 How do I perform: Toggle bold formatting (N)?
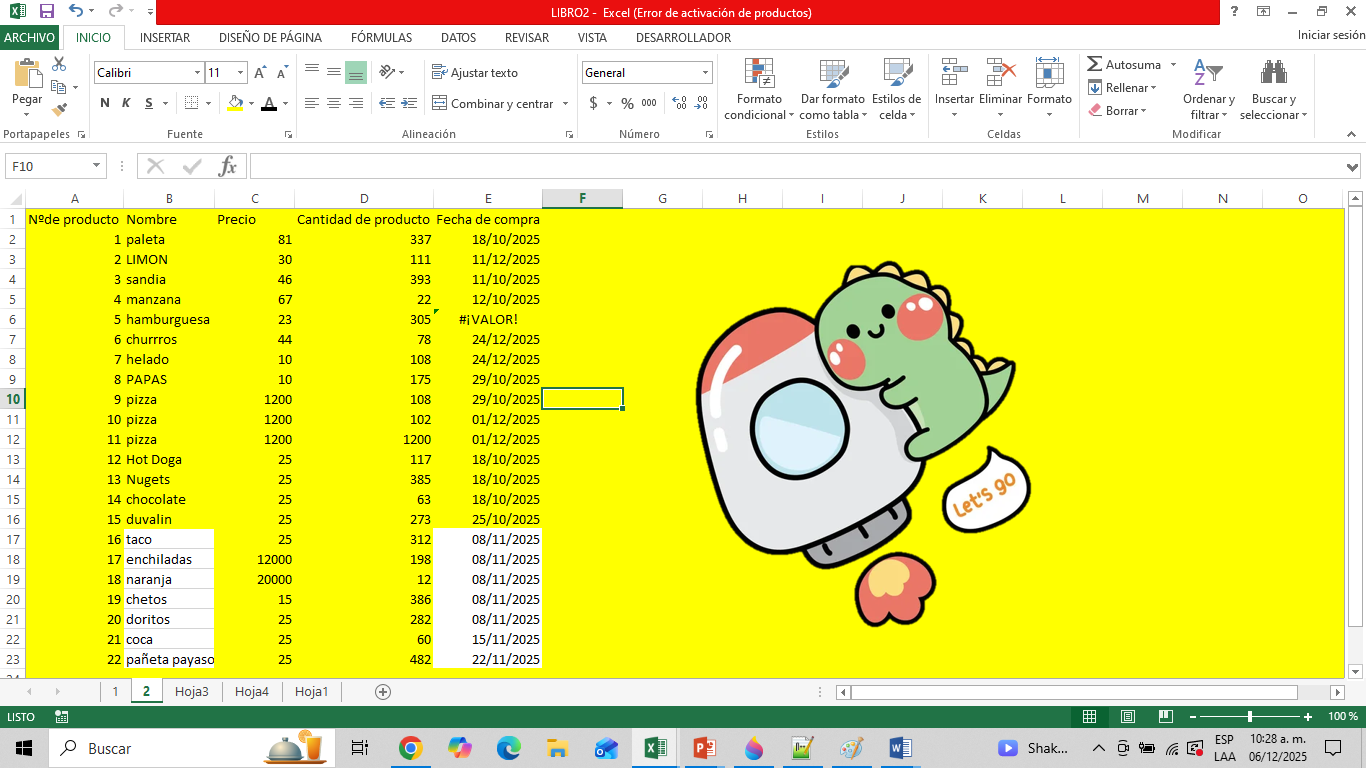tap(105, 103)
